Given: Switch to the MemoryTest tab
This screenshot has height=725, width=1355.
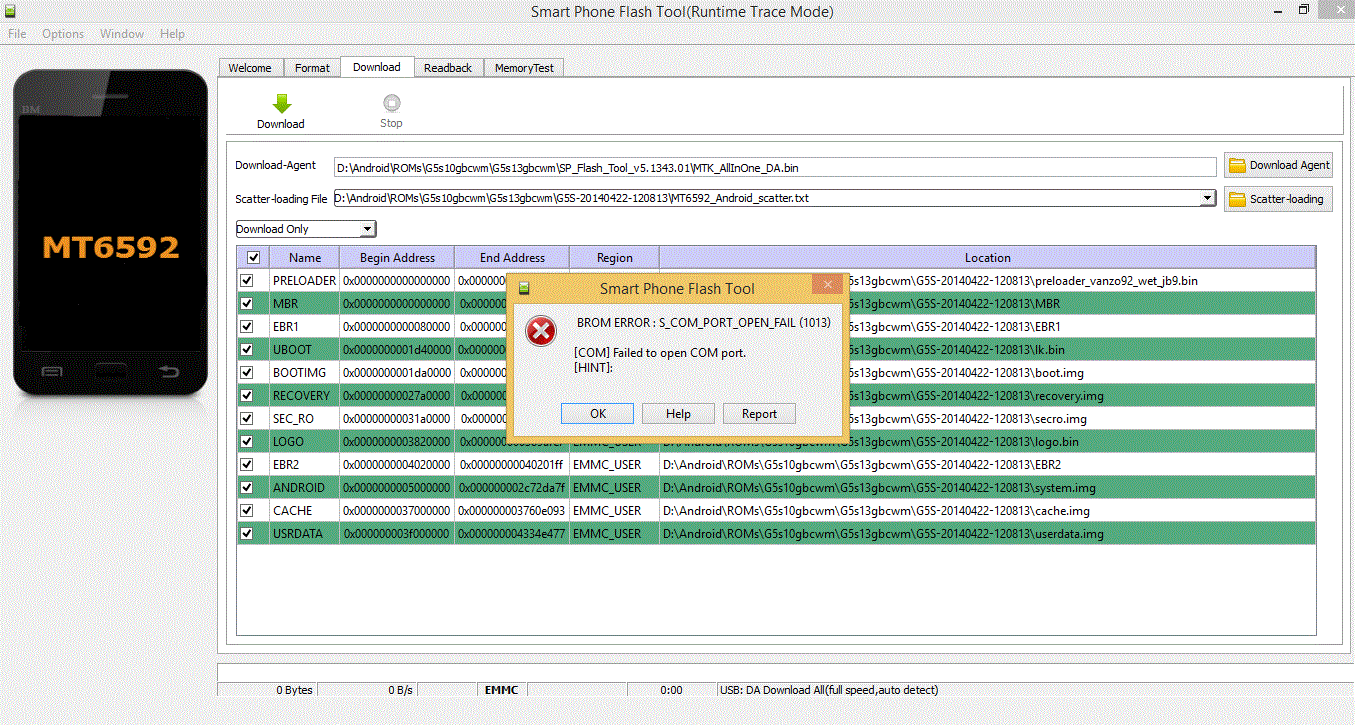Looking at the screenshot, I should [x=524, y=68].
